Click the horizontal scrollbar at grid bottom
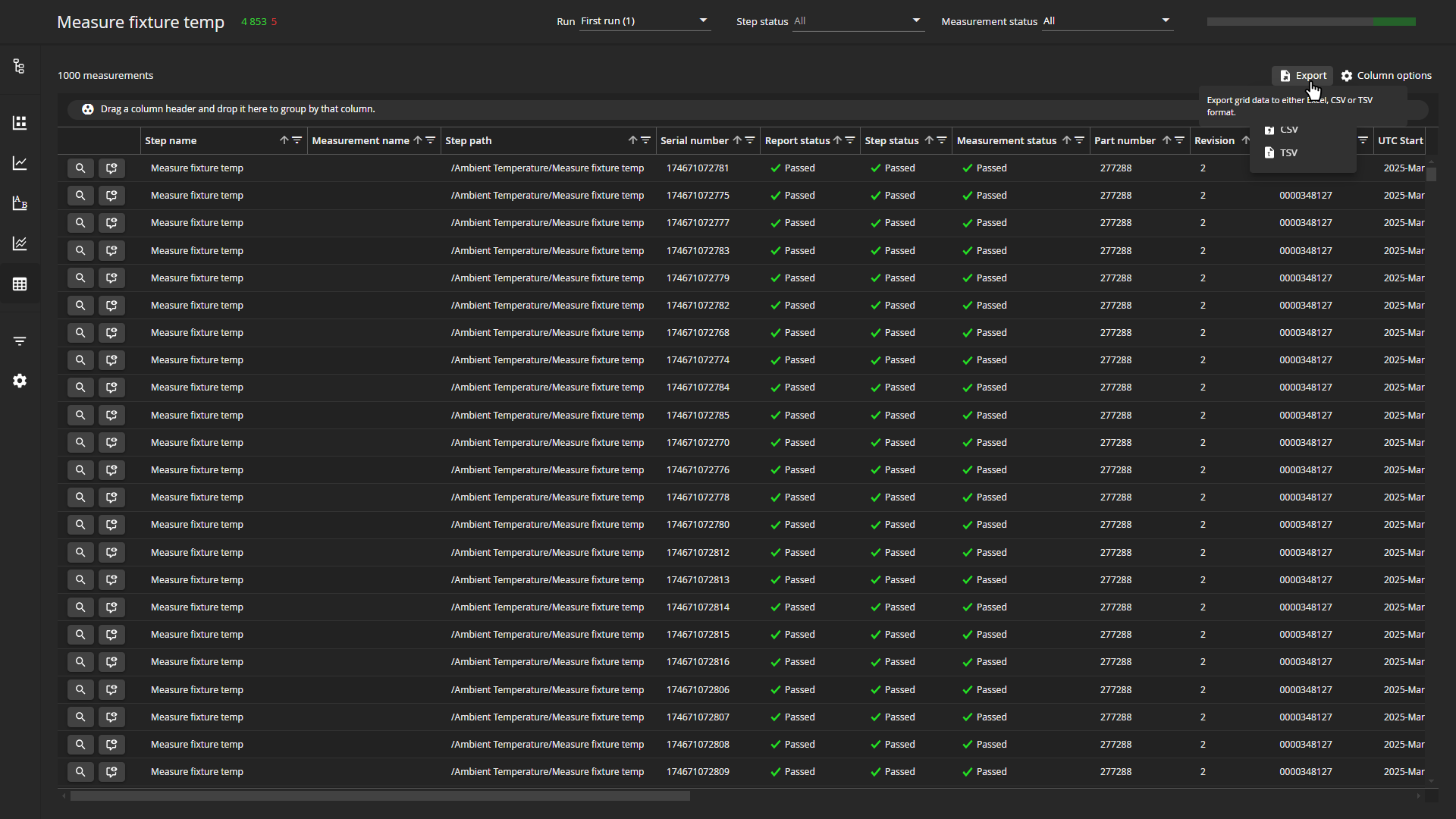Viewport: 1456px width, 819px height. click(x=380, y=796)
